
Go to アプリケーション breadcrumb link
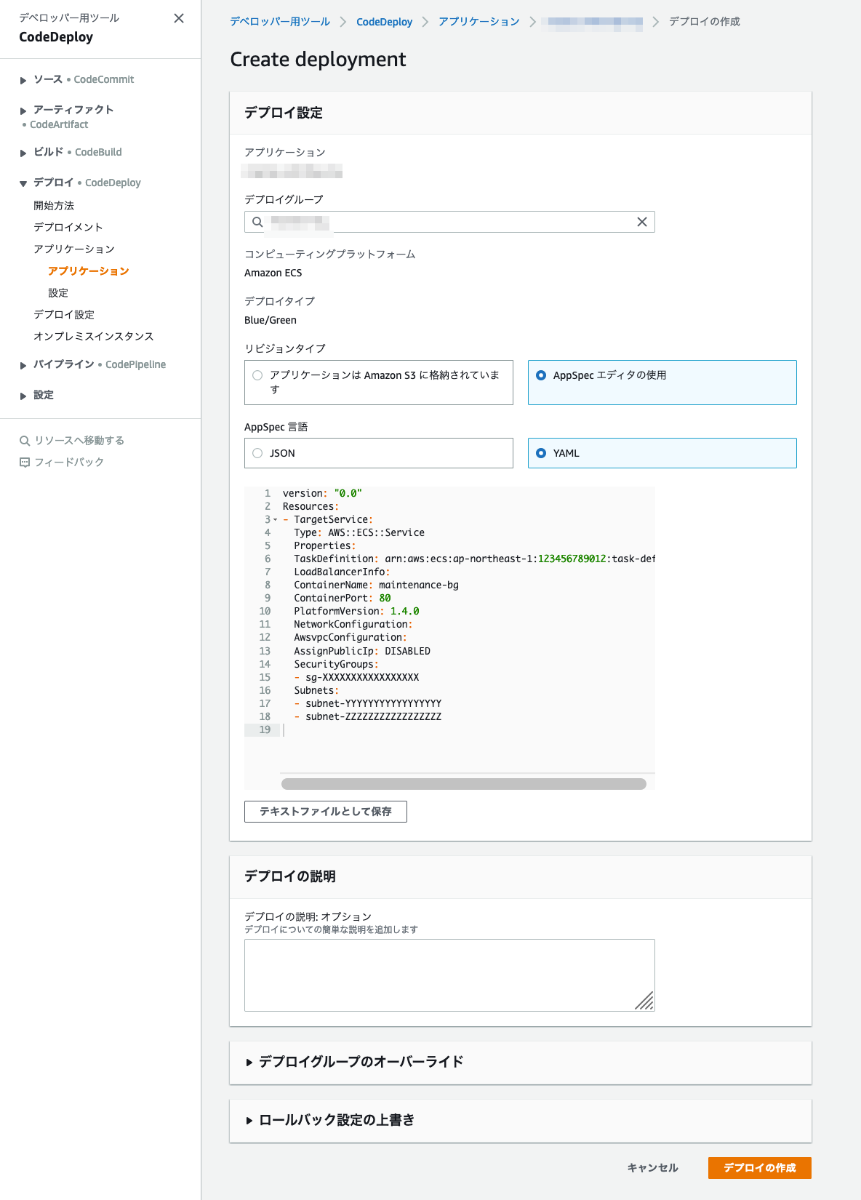click(x=479, y=21)
